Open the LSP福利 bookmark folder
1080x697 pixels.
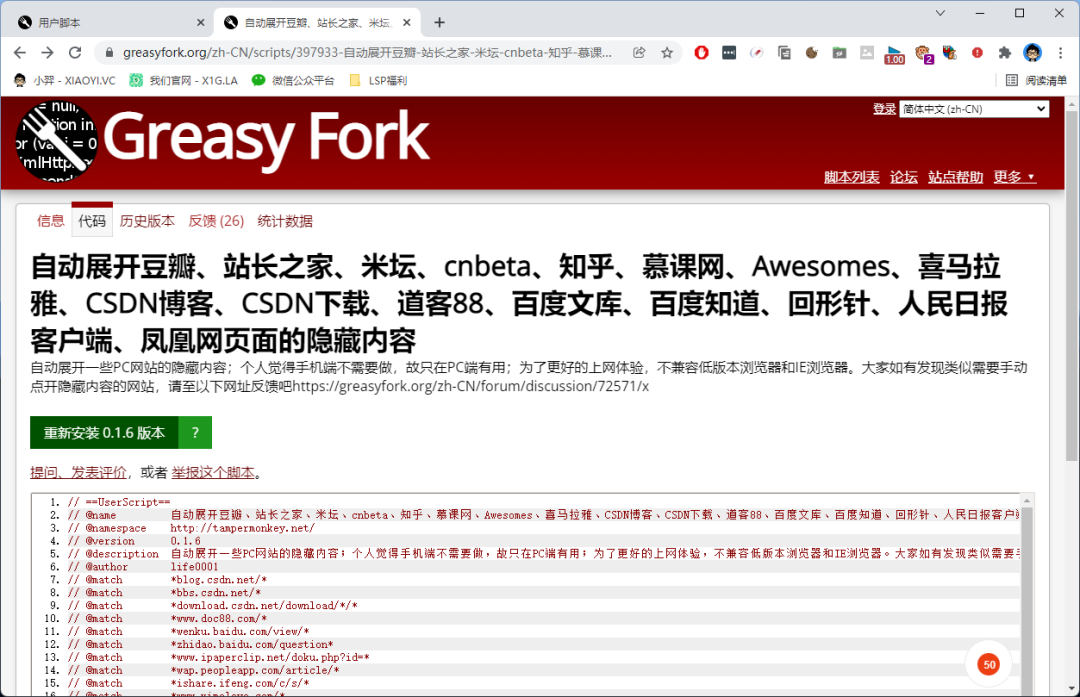click(378, 81)
